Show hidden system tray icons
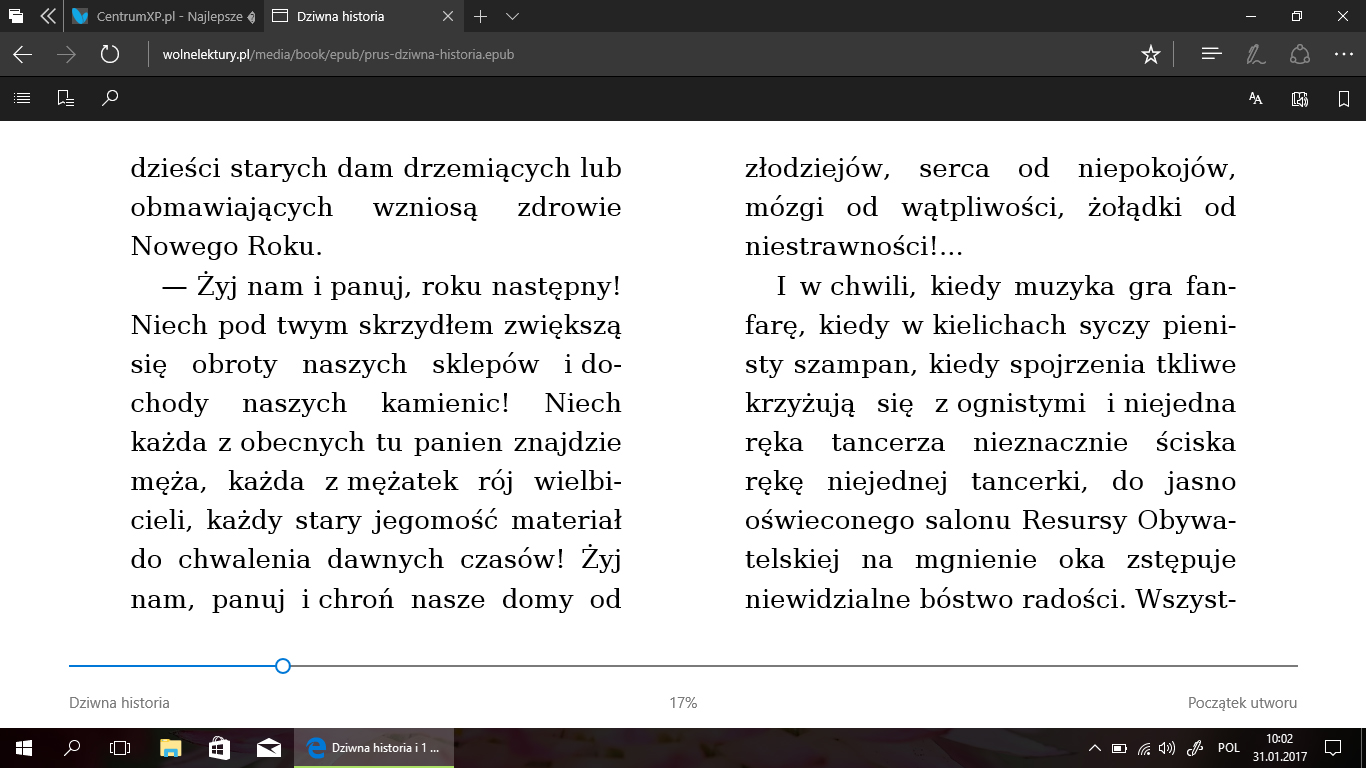Screen dimensions: 1366x768 pos(1095,747)
